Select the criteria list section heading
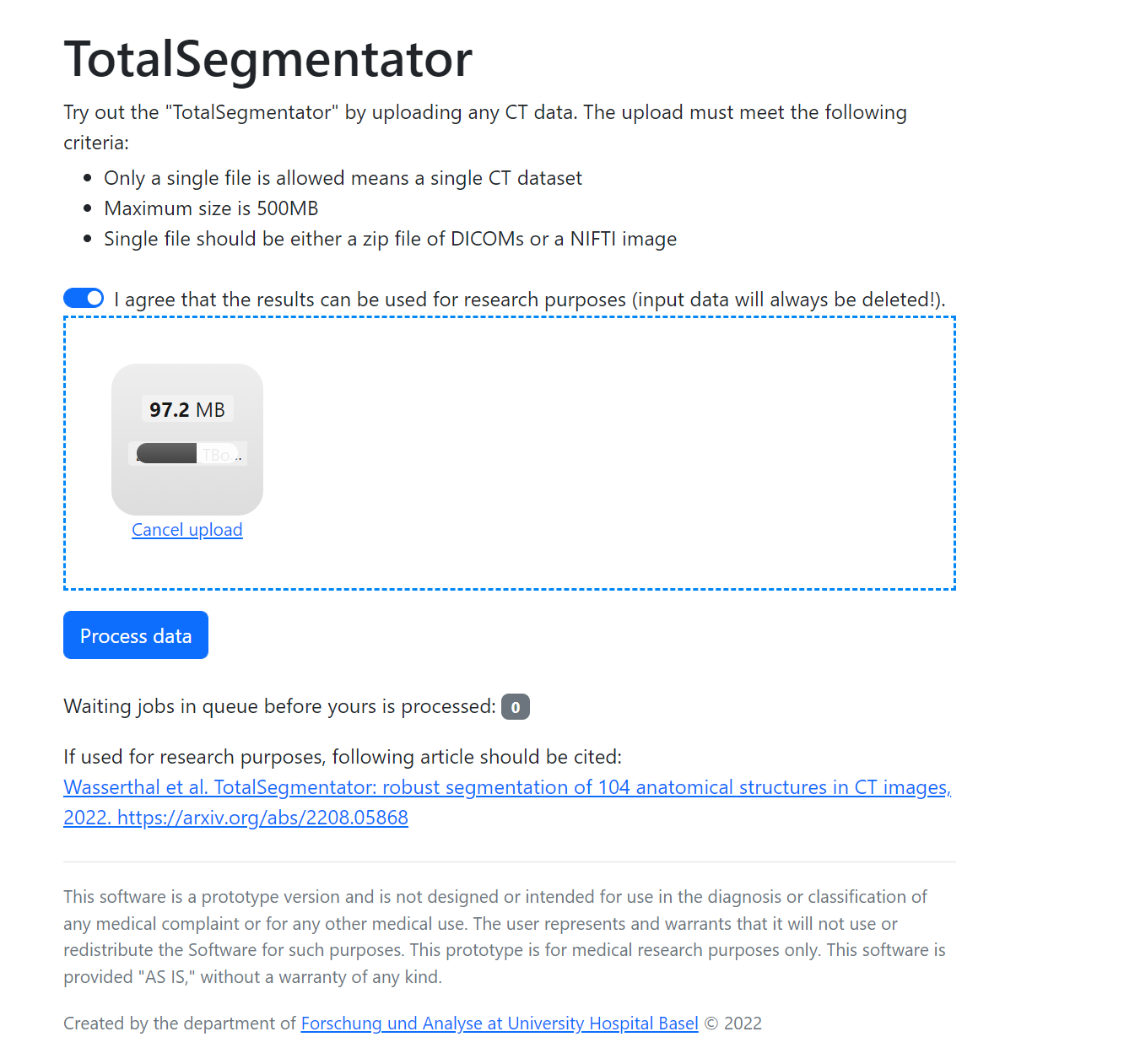The width and height of the screenshot is (1124, 1064). [x=485, y=127]
